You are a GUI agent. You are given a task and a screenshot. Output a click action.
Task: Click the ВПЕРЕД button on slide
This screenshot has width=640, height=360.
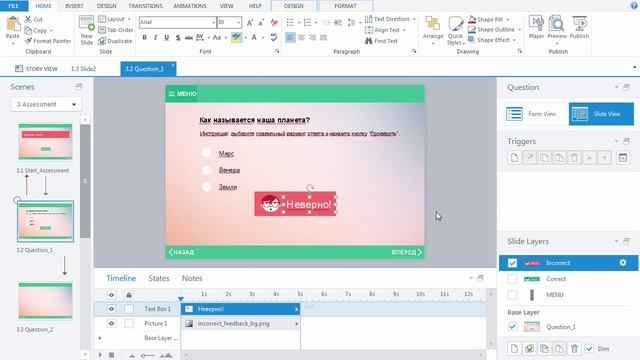[407, 252]
